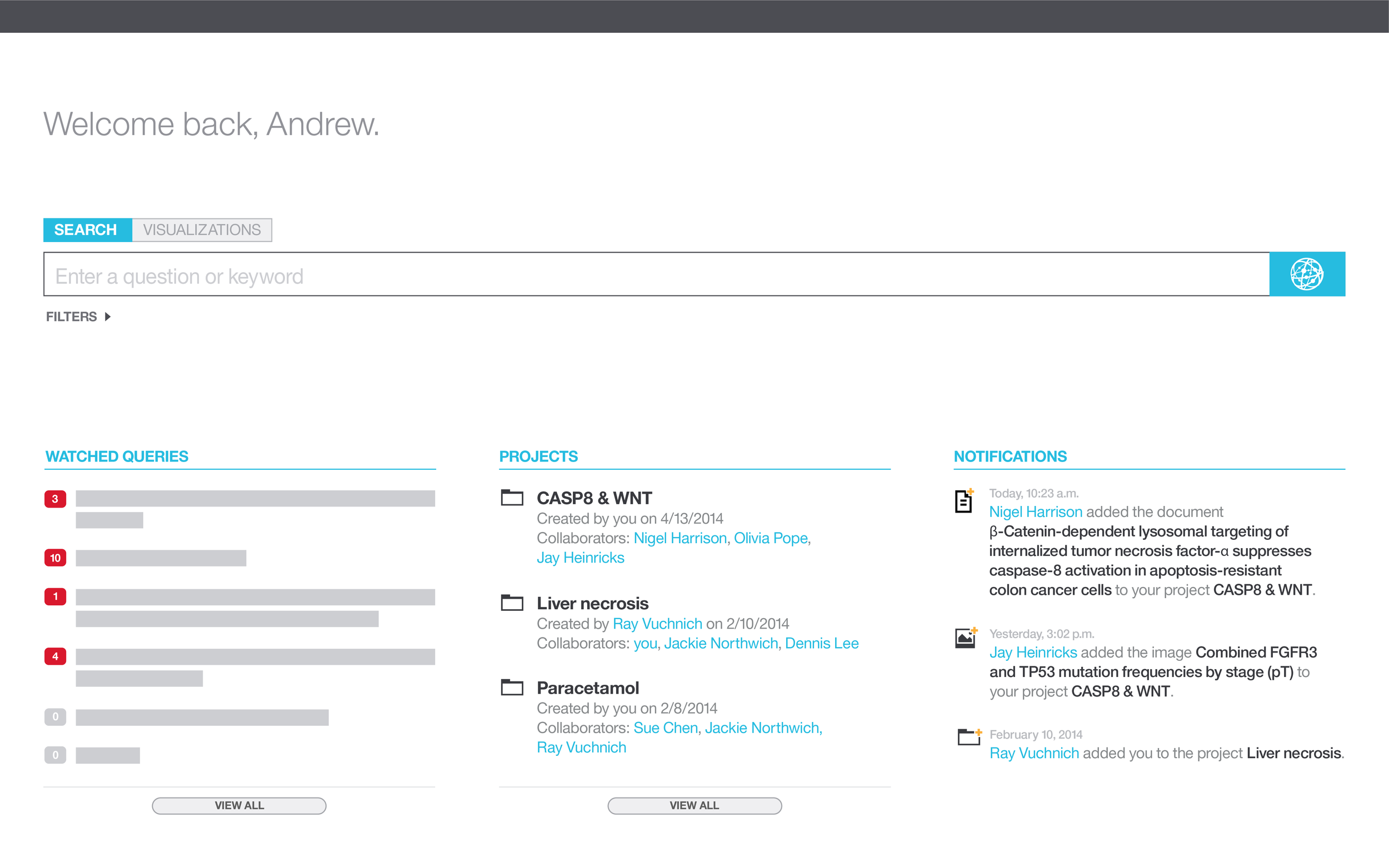The height and width of the screenshot is (868, 1389).
Task: Click Dennis Lee collaborator link
Action: tap(821, 643)
